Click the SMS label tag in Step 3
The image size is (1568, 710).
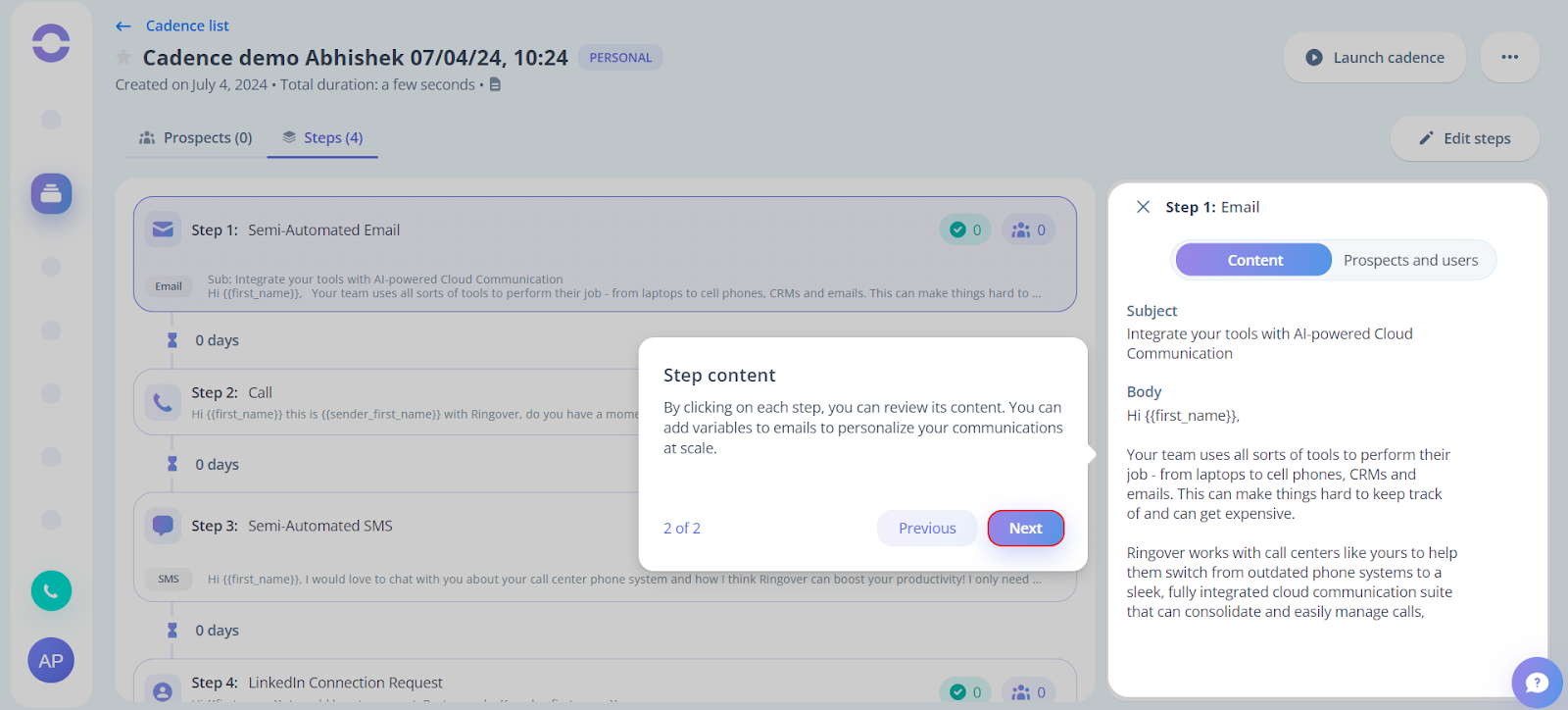(169, 579)
